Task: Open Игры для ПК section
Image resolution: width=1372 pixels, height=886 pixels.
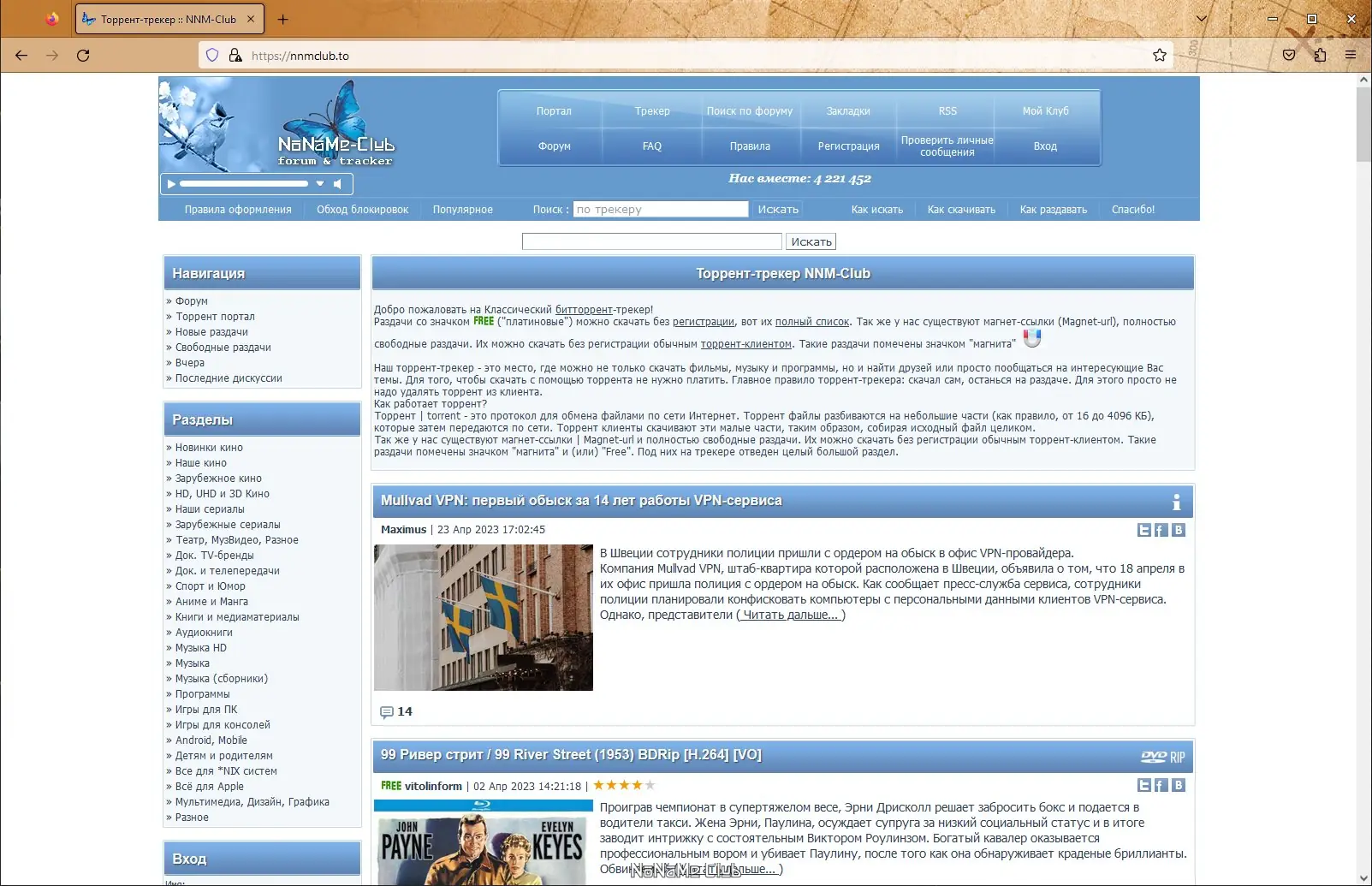Action: click(x=206, y=710)
